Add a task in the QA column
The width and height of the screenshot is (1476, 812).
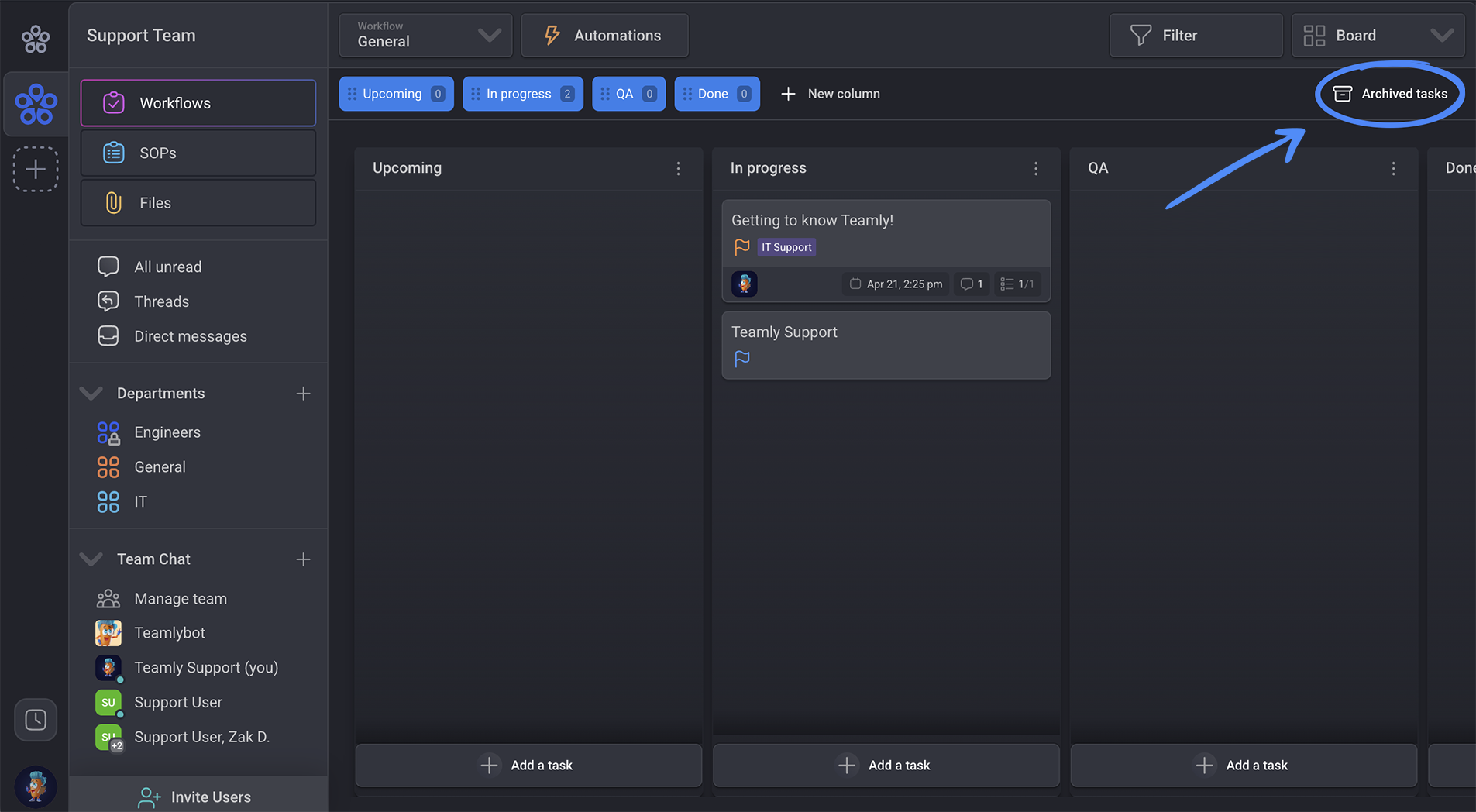point(1244,766)
